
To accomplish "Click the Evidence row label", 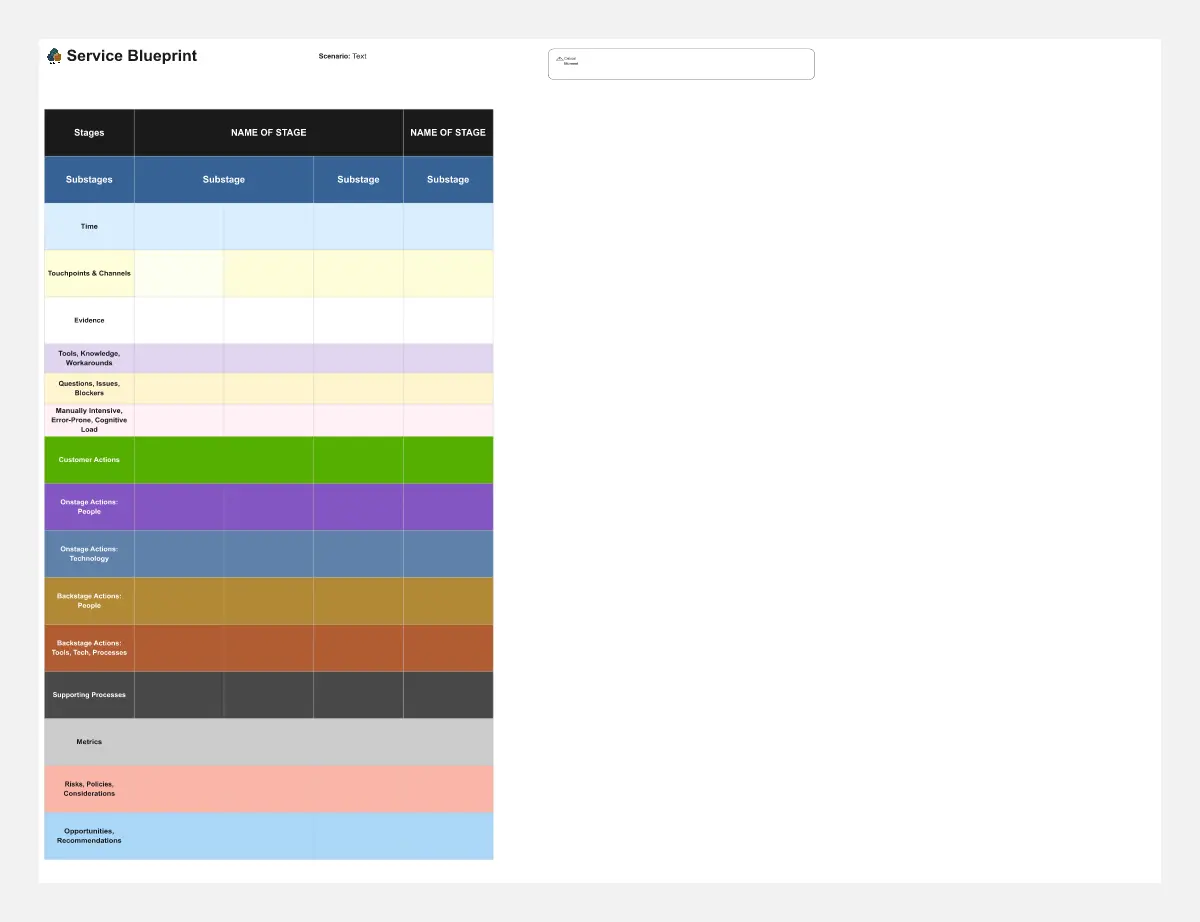I will [x=89, y=320].
